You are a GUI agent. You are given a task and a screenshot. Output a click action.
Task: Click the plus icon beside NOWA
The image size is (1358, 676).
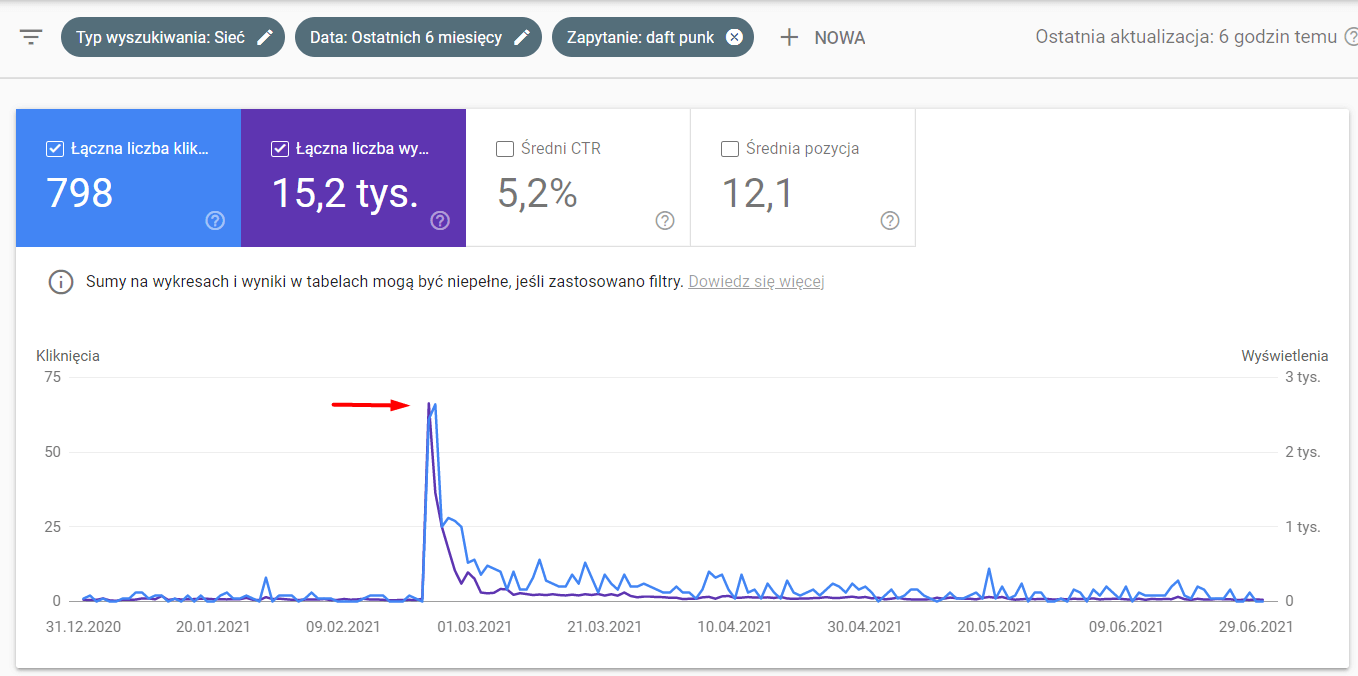tap(789, 38)
